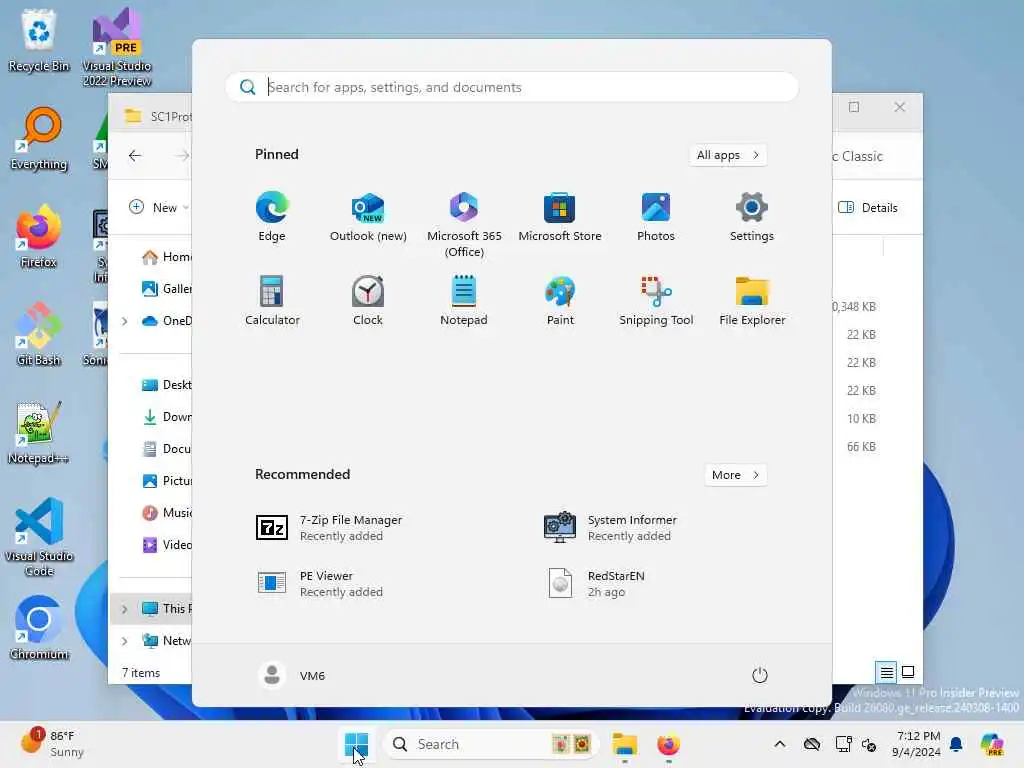Launch Notepad from pinned apps

pyautogui.click(x=464, y=301)
